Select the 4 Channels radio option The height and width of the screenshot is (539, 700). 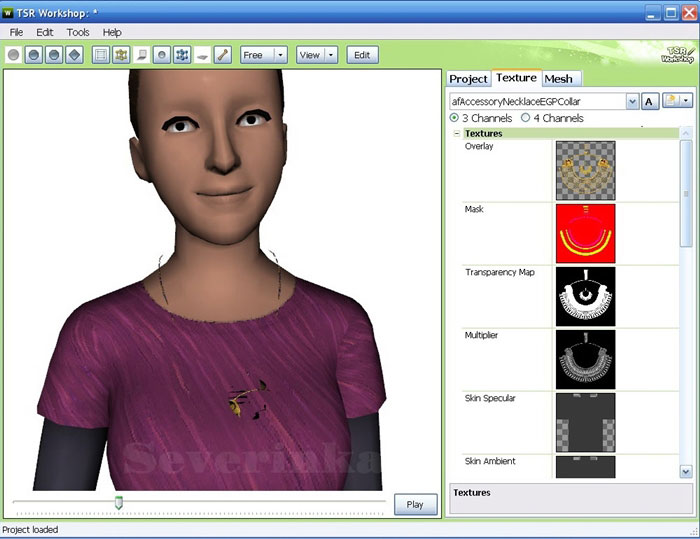click(526, 118)
